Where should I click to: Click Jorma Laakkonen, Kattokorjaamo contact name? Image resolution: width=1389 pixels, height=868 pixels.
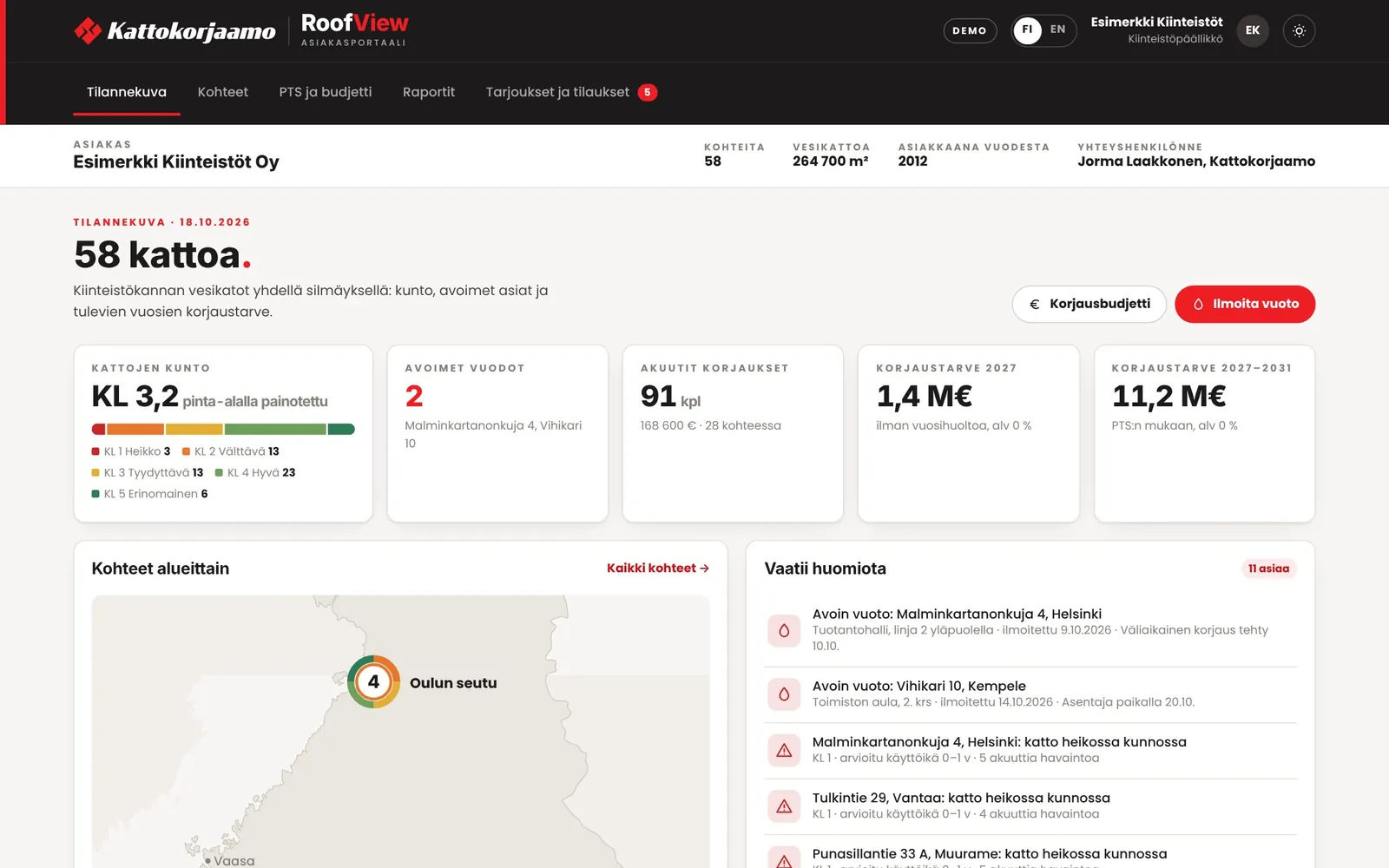(x=1196, y=161)
